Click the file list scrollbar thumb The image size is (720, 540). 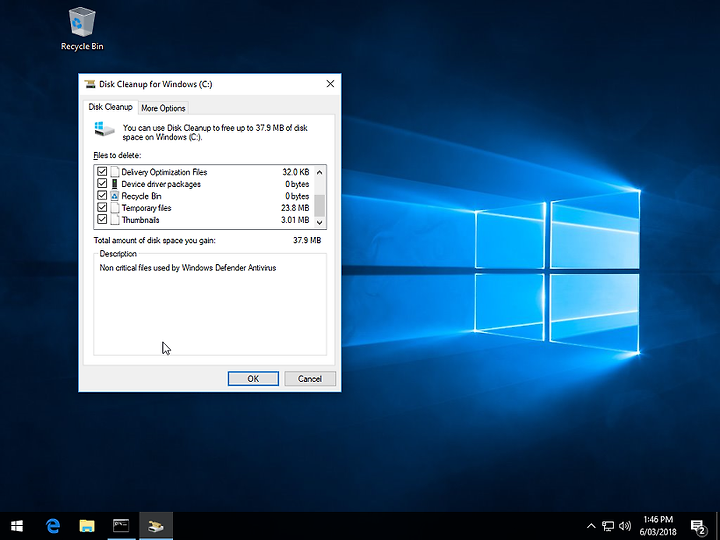point(320,205)
